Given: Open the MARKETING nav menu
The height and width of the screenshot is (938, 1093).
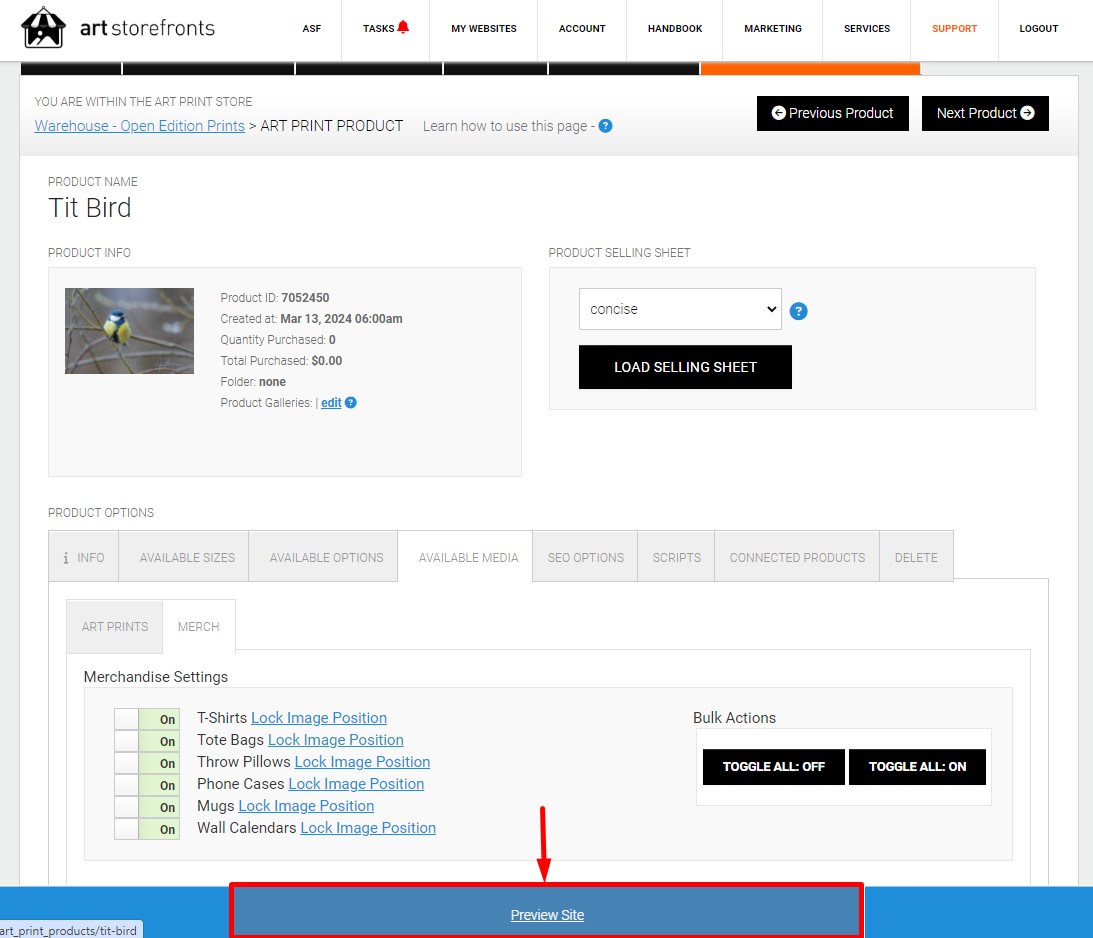Looking at the screenshot, I should coord(772,29).
